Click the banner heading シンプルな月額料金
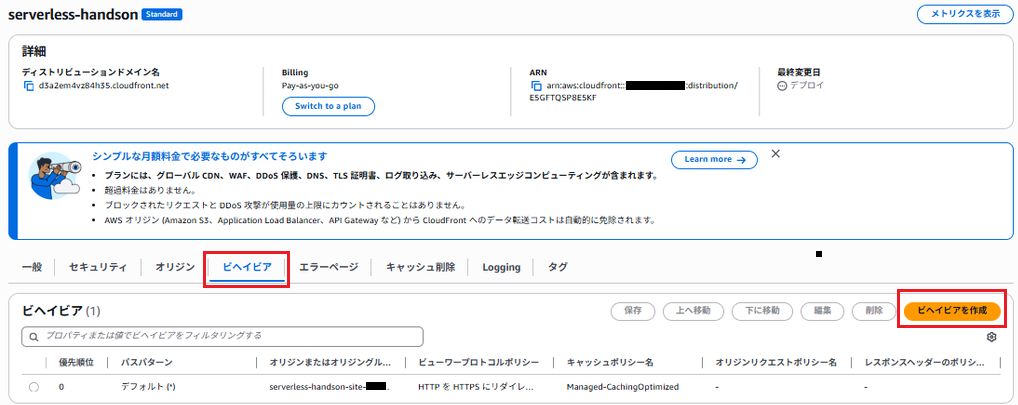 pyautogui.click(x=210, y=156)
